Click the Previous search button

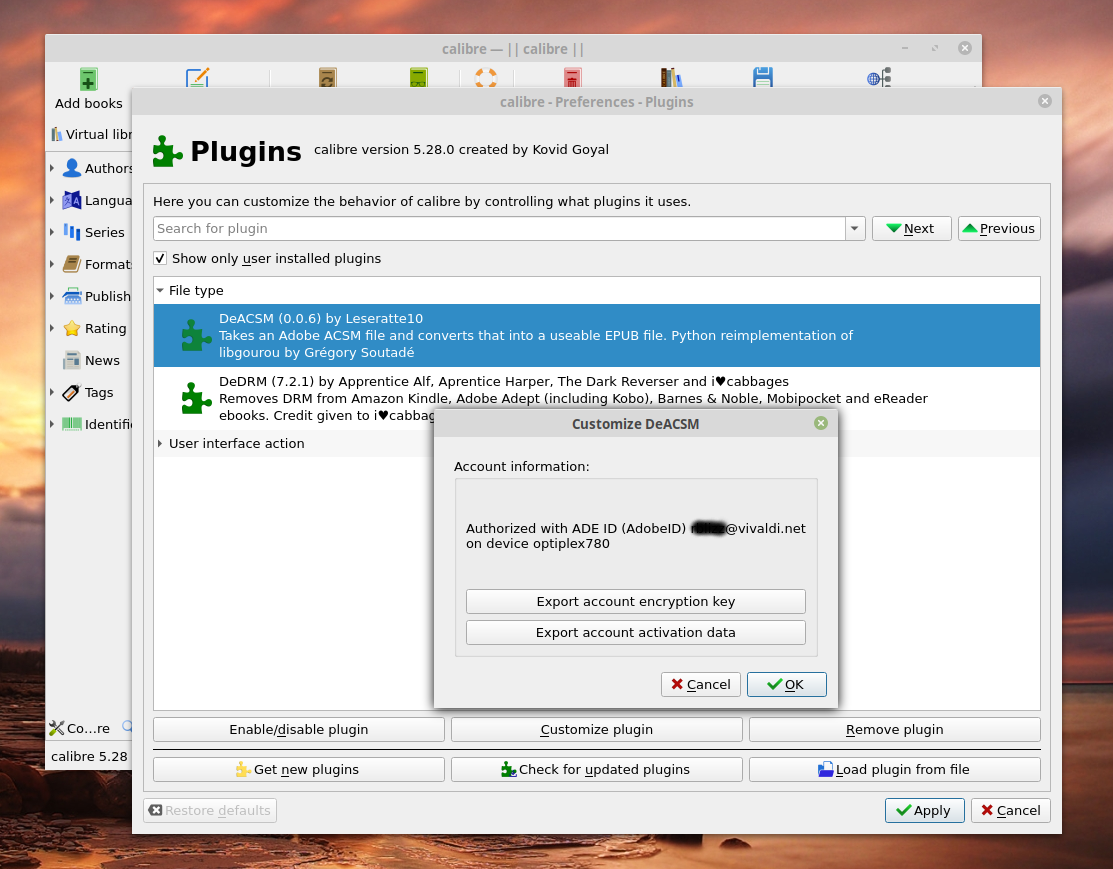999,229
